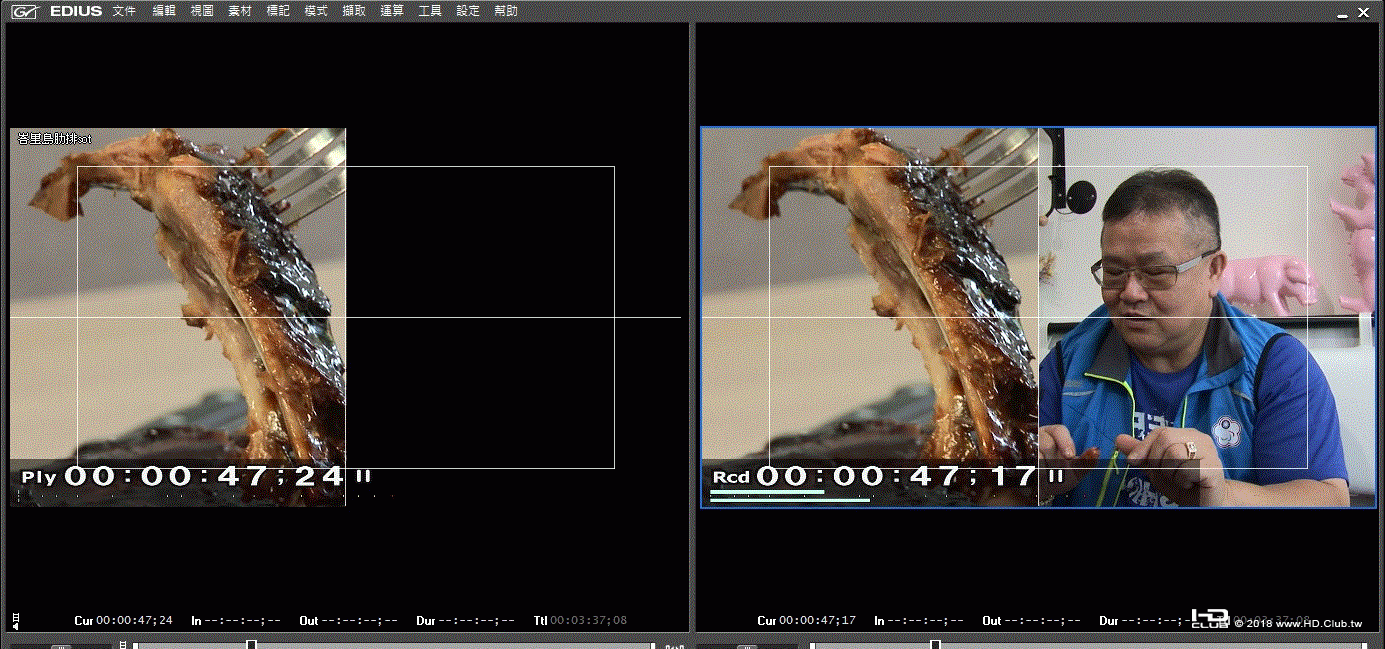Open the 編輯 menu
The image size is (1385, 649).
click(x=164, y=11)
